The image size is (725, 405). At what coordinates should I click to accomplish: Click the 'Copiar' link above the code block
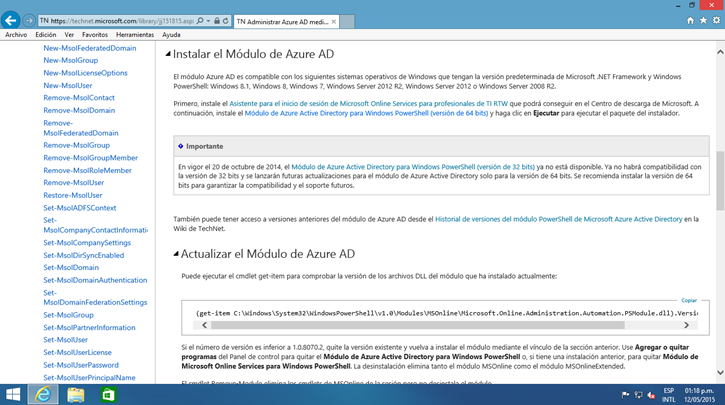(688, 299)
